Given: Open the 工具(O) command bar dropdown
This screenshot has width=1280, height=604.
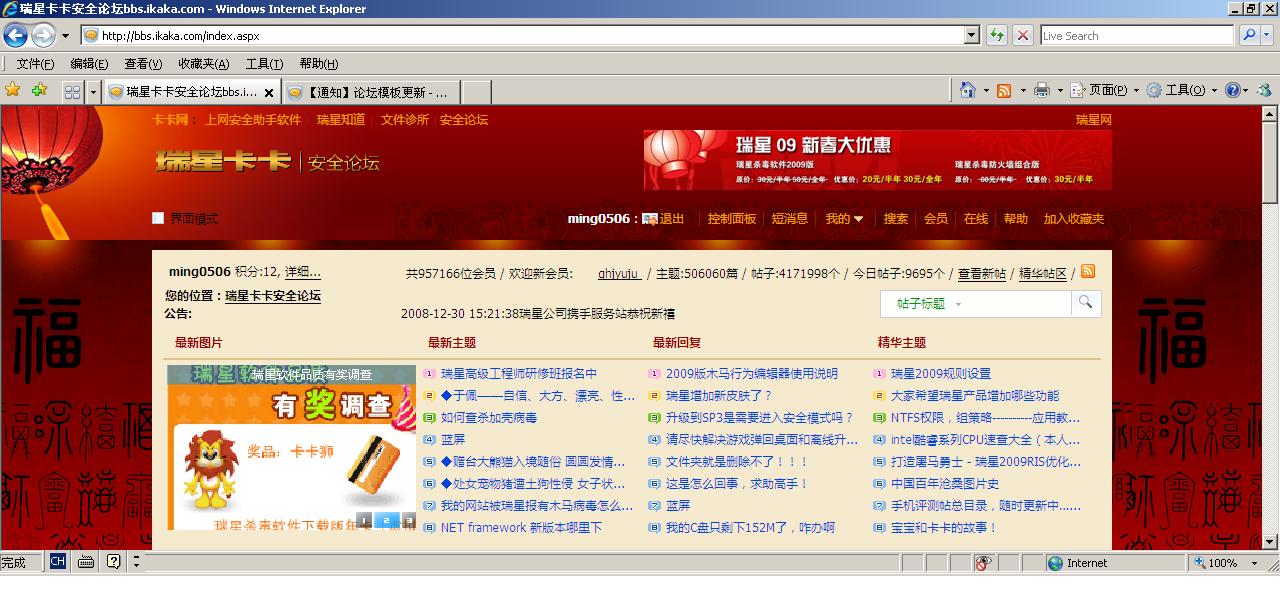Looking at the screenshot, I should [x=1182, y=90].
